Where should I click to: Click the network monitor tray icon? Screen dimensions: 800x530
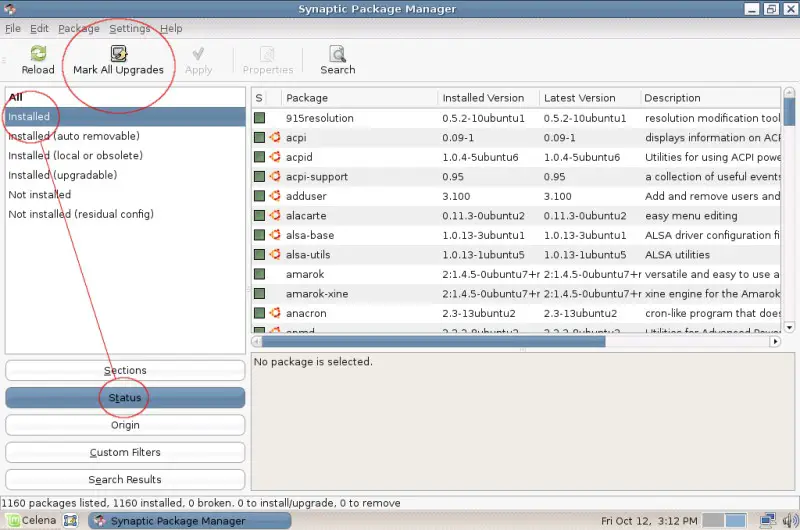click(x=768, y=520)
